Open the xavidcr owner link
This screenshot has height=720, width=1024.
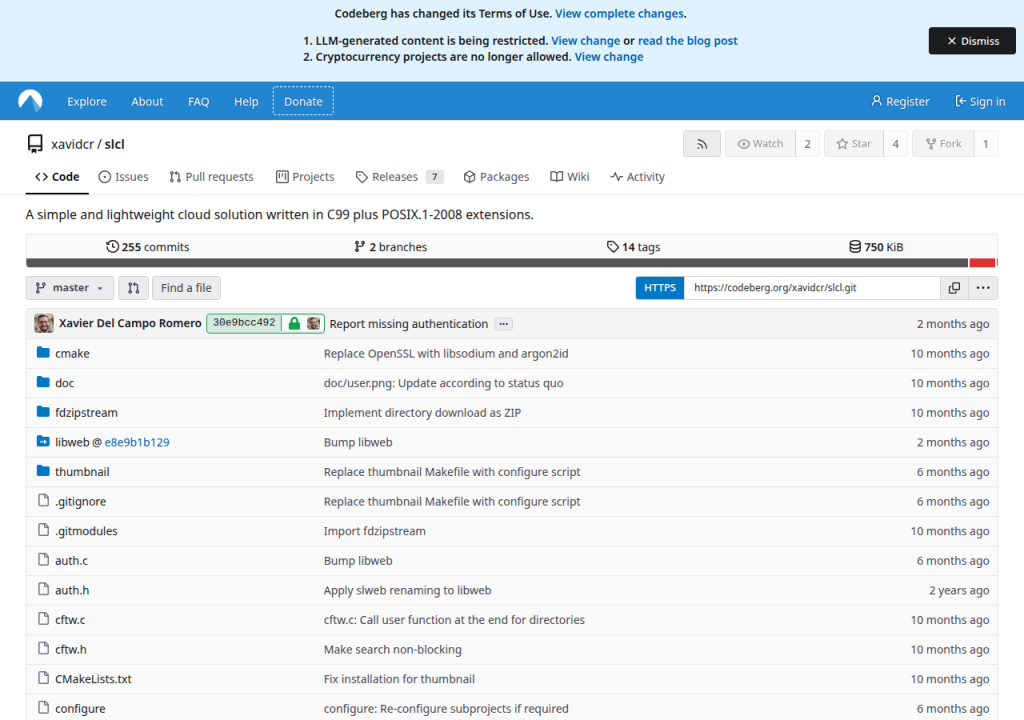(x=72, y=144)
